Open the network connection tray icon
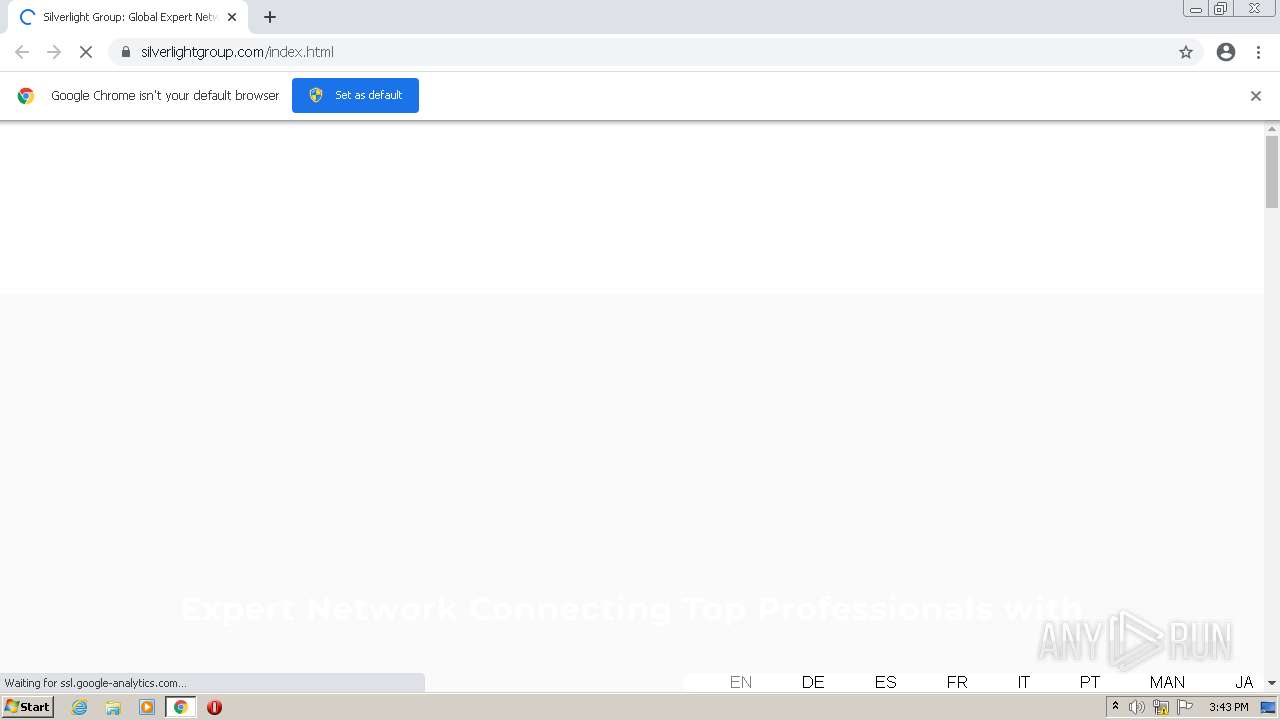 pos(1161,707)
